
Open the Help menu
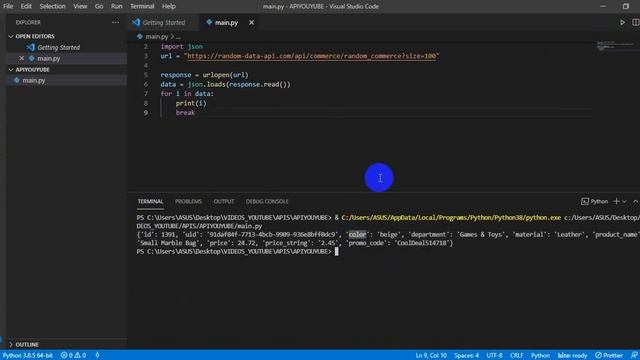[x=169, y=6]
